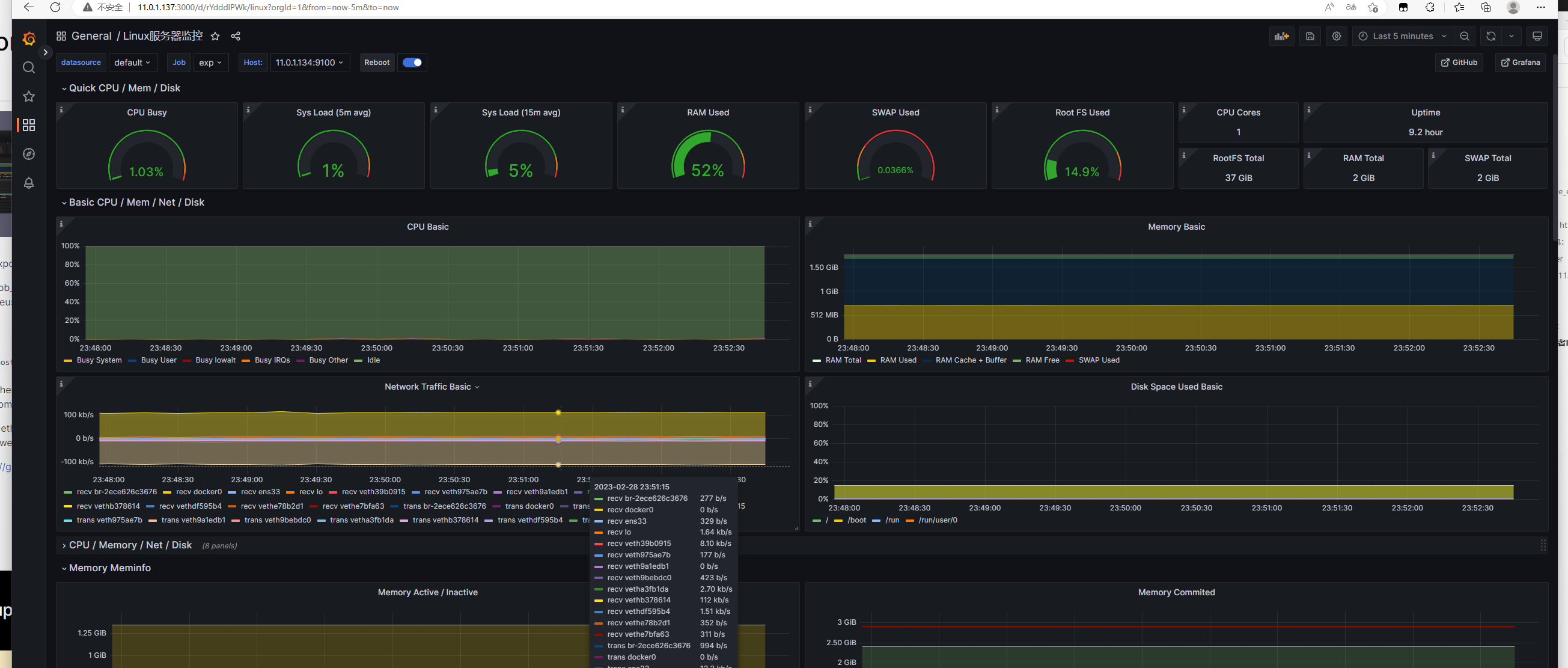Save dashboard with floppy icon
Screen dimensions: 1568x668
point(1310,36)
